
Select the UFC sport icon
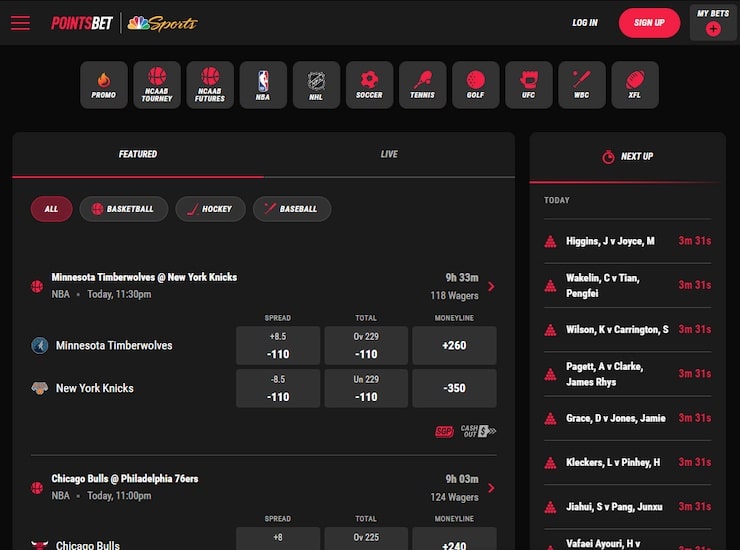tap(529, 84)
